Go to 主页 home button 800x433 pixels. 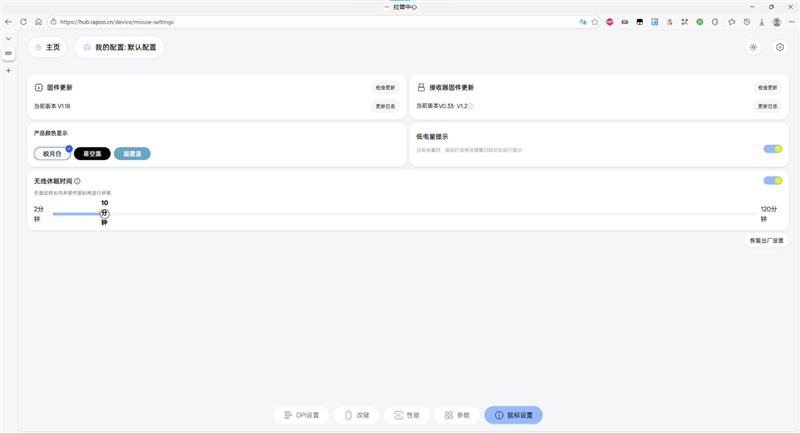coord(47,47)
